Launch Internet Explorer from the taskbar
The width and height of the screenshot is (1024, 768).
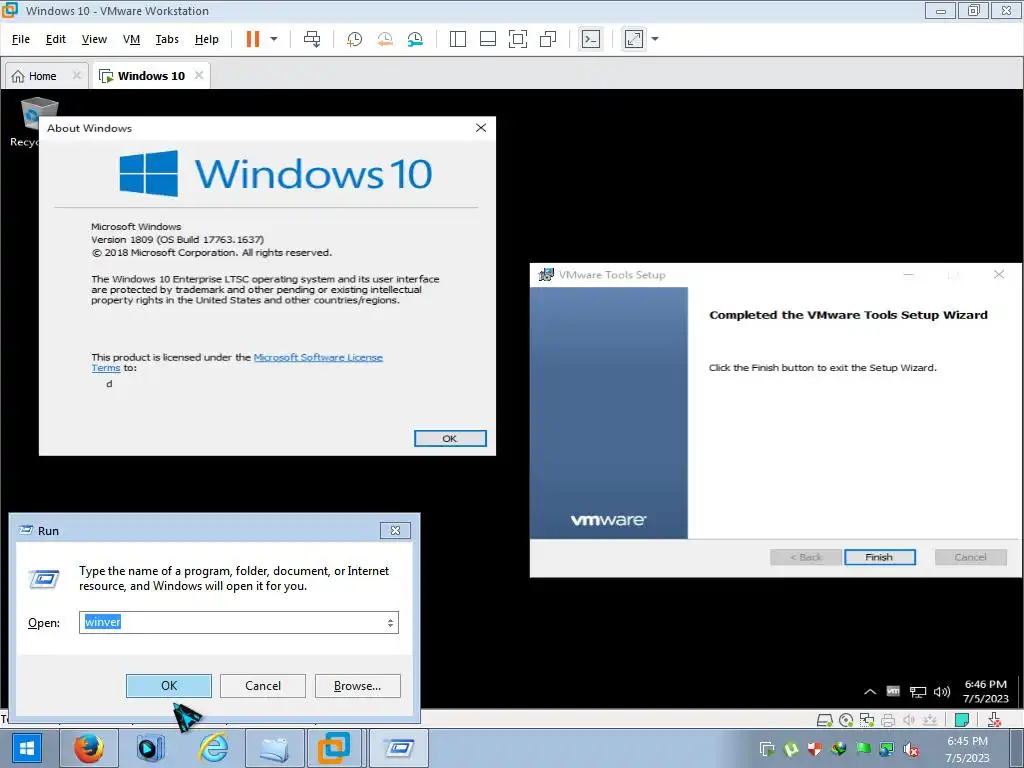tap(213, 748)
